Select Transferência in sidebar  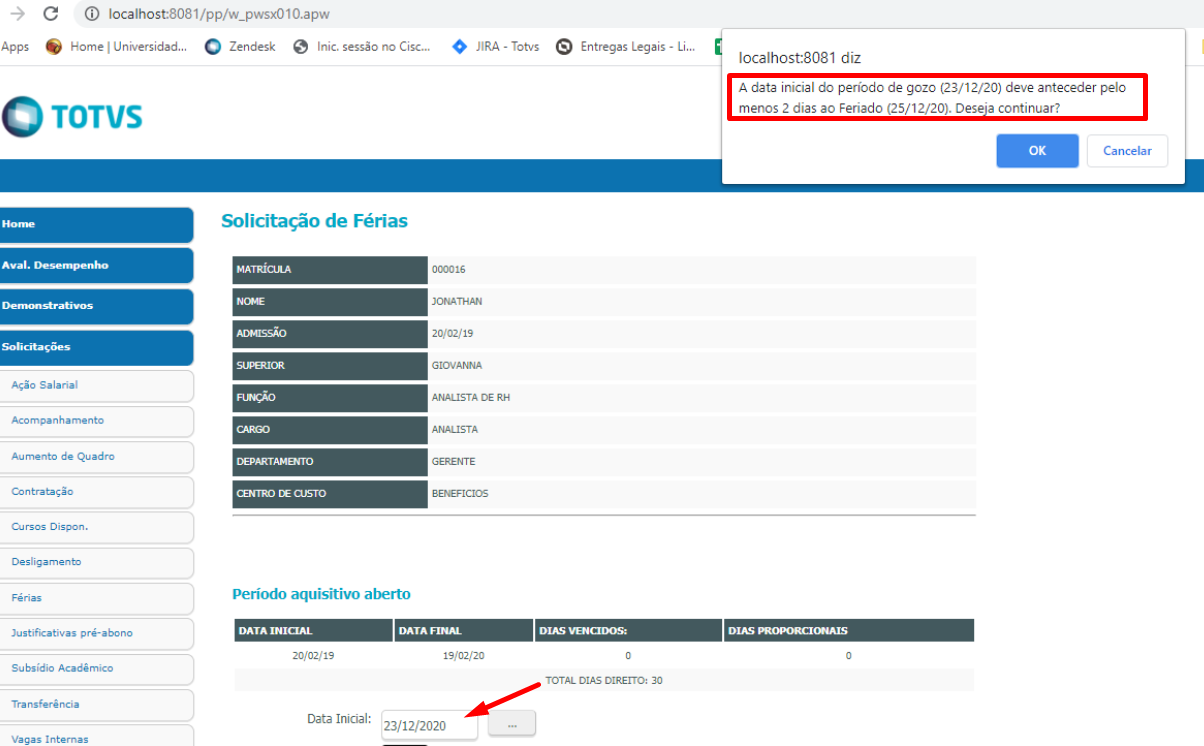pyautogui.click(x=96, y=704)
